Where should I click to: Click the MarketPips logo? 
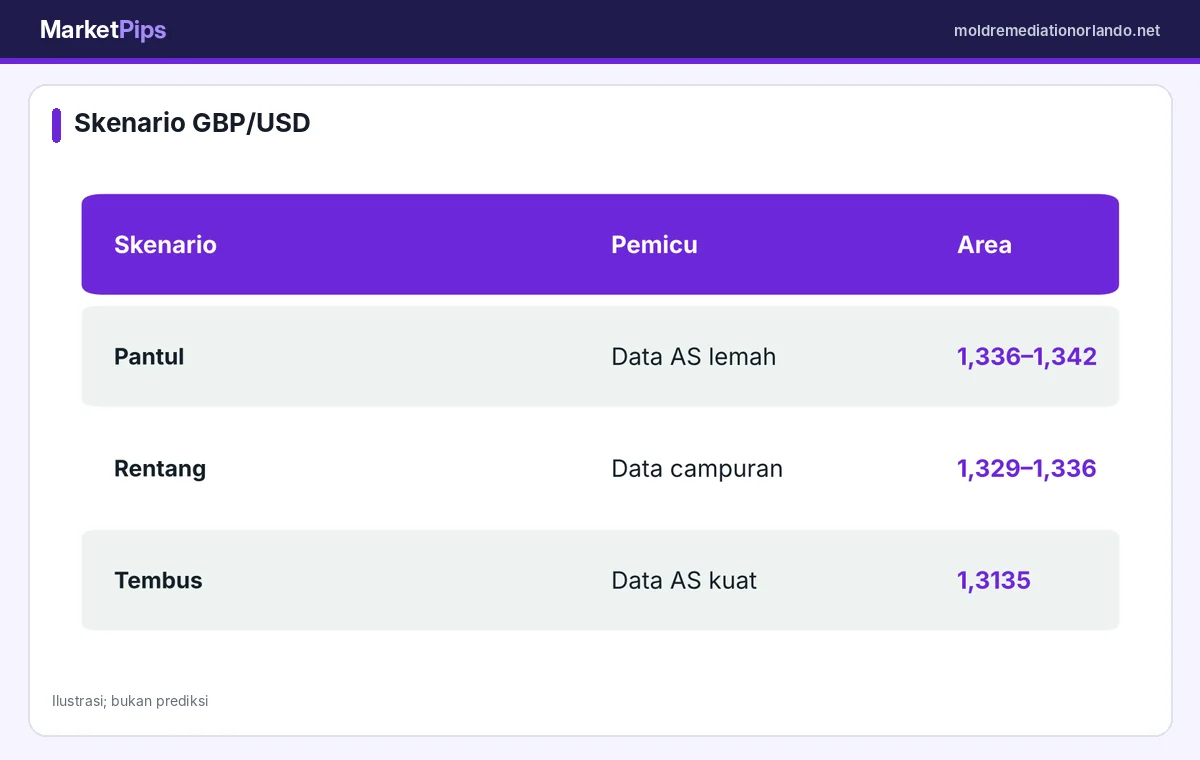coord(103,30)
